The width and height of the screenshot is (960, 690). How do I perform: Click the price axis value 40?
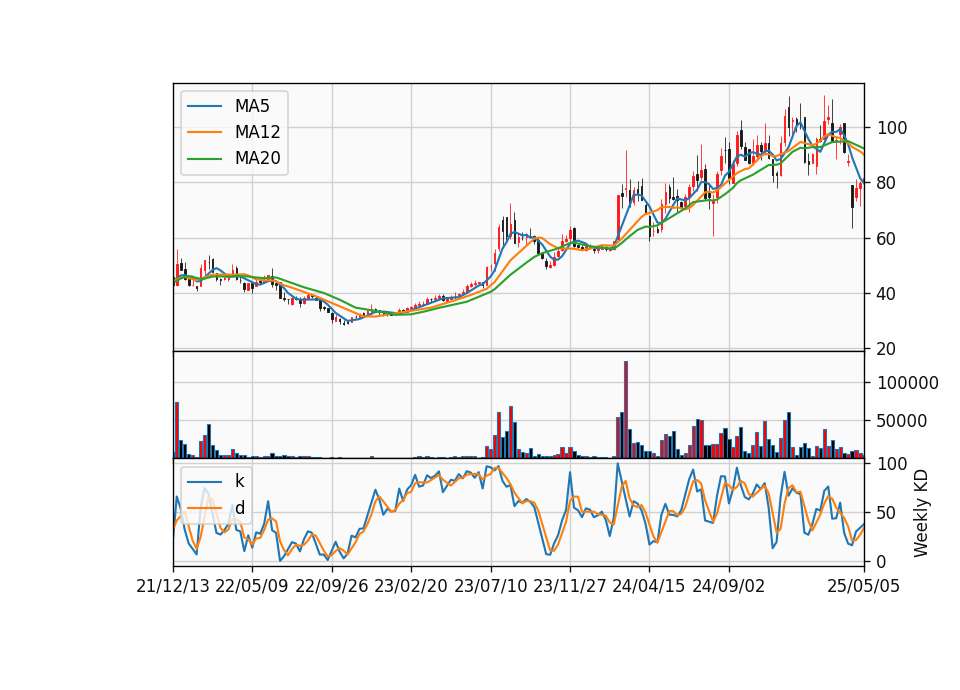click(x=887, y=294)
